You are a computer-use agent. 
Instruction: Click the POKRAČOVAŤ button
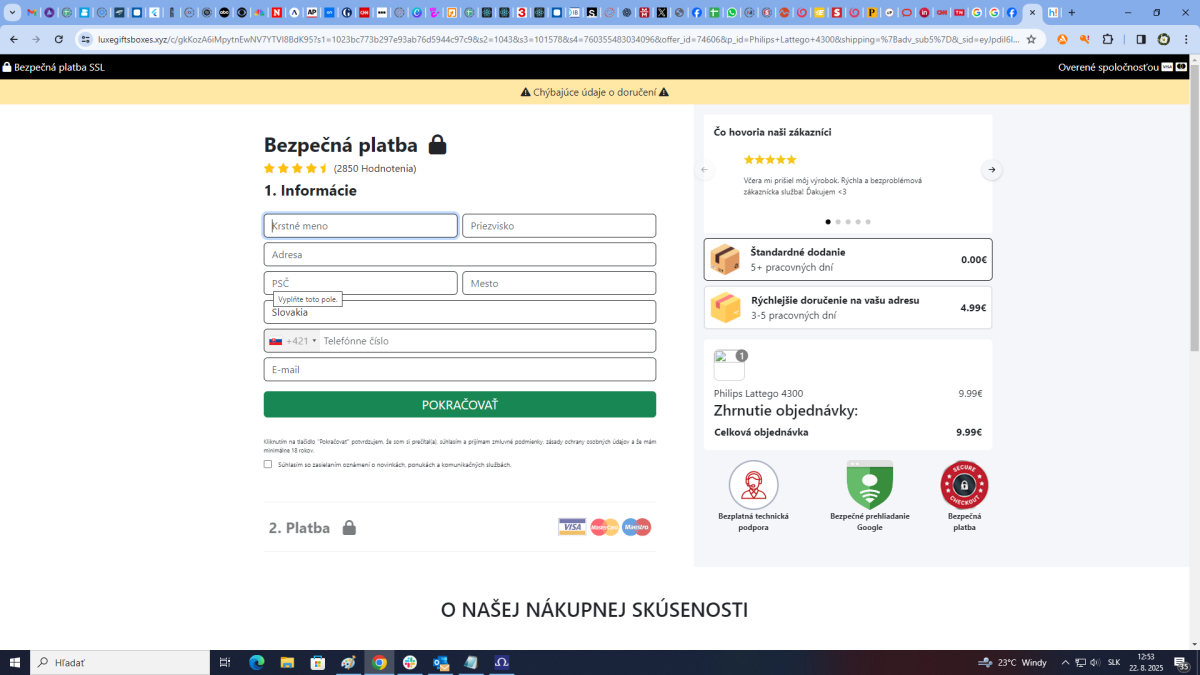(x=459, y=404)
